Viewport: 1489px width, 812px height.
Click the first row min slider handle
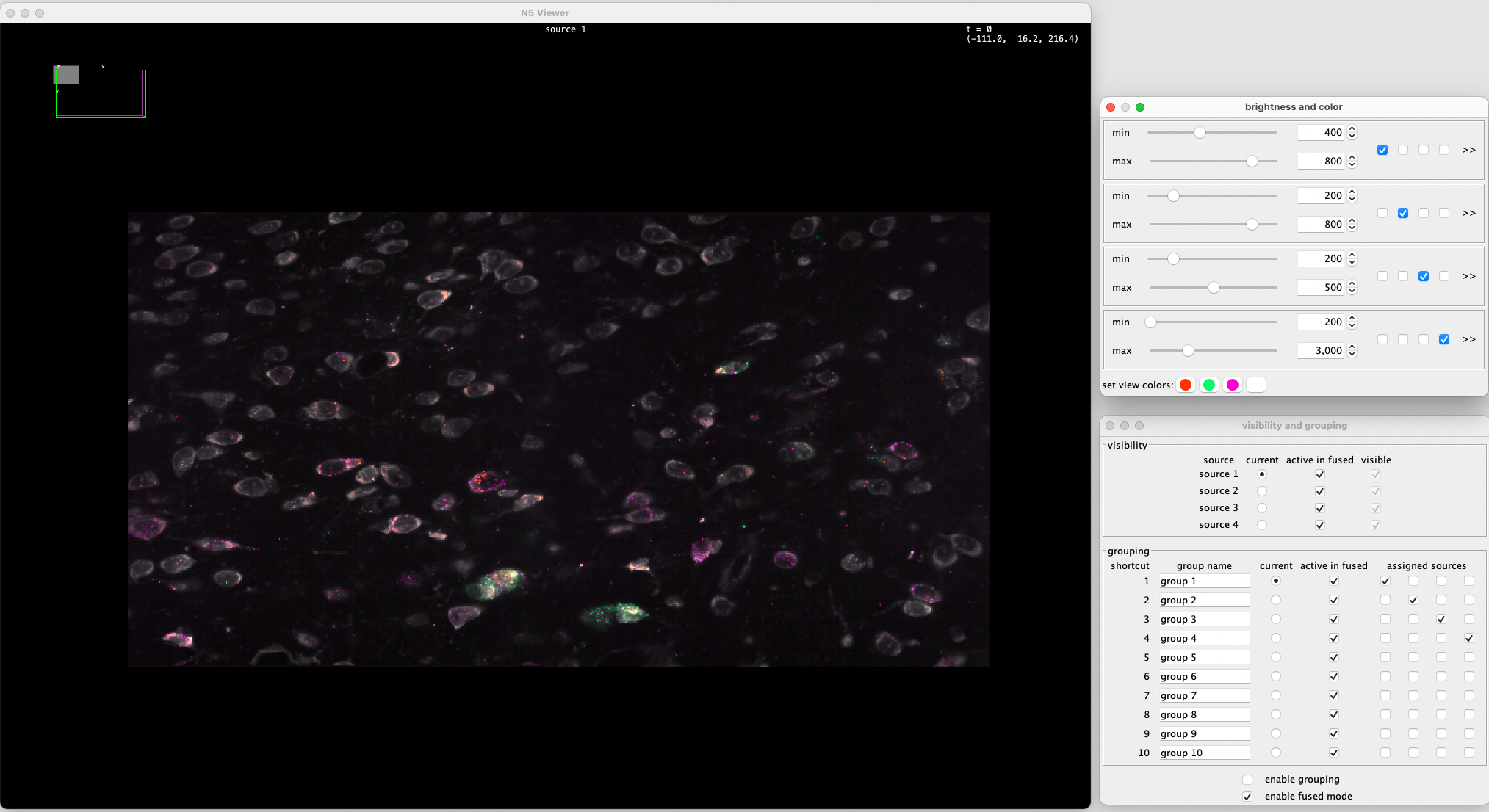pos(1200,133)
